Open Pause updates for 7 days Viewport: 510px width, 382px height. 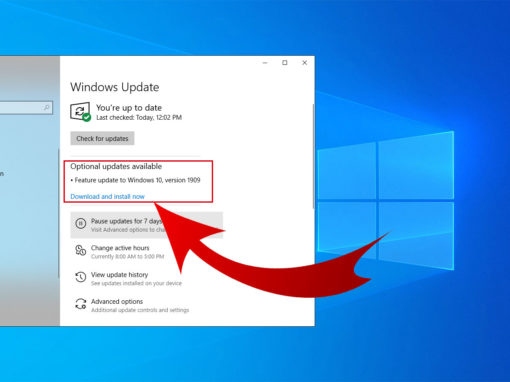tap(146, 225)
